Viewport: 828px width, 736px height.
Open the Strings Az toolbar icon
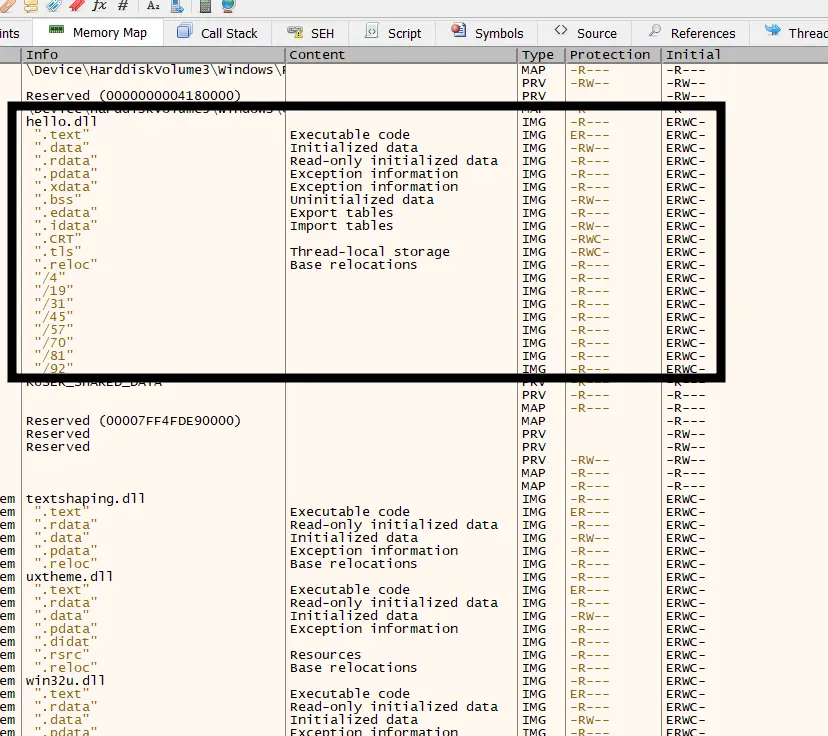point(153,6)
